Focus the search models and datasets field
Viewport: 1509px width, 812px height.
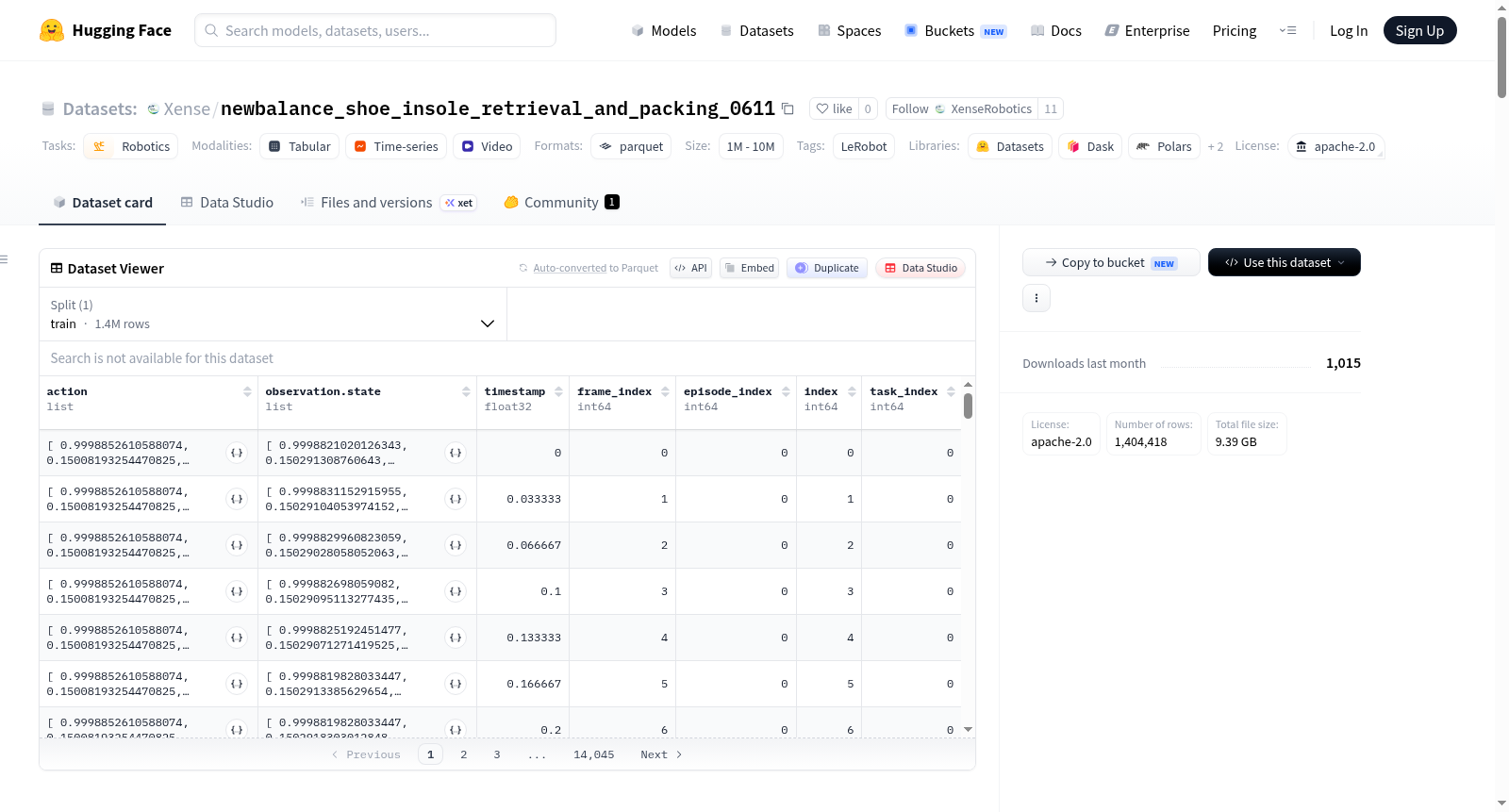click(375, 30)
